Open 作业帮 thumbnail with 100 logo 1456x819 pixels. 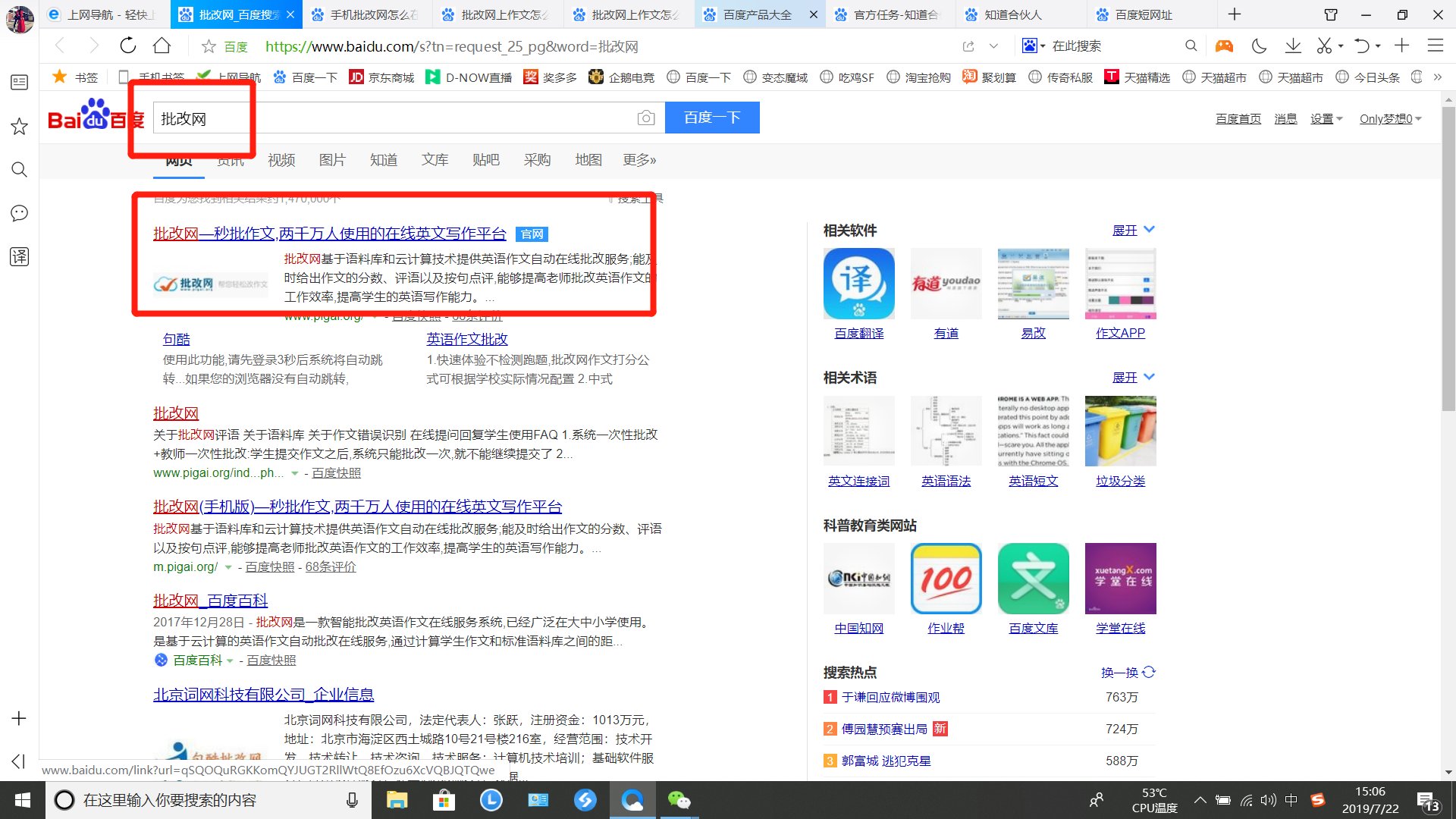tap(946, 579)
